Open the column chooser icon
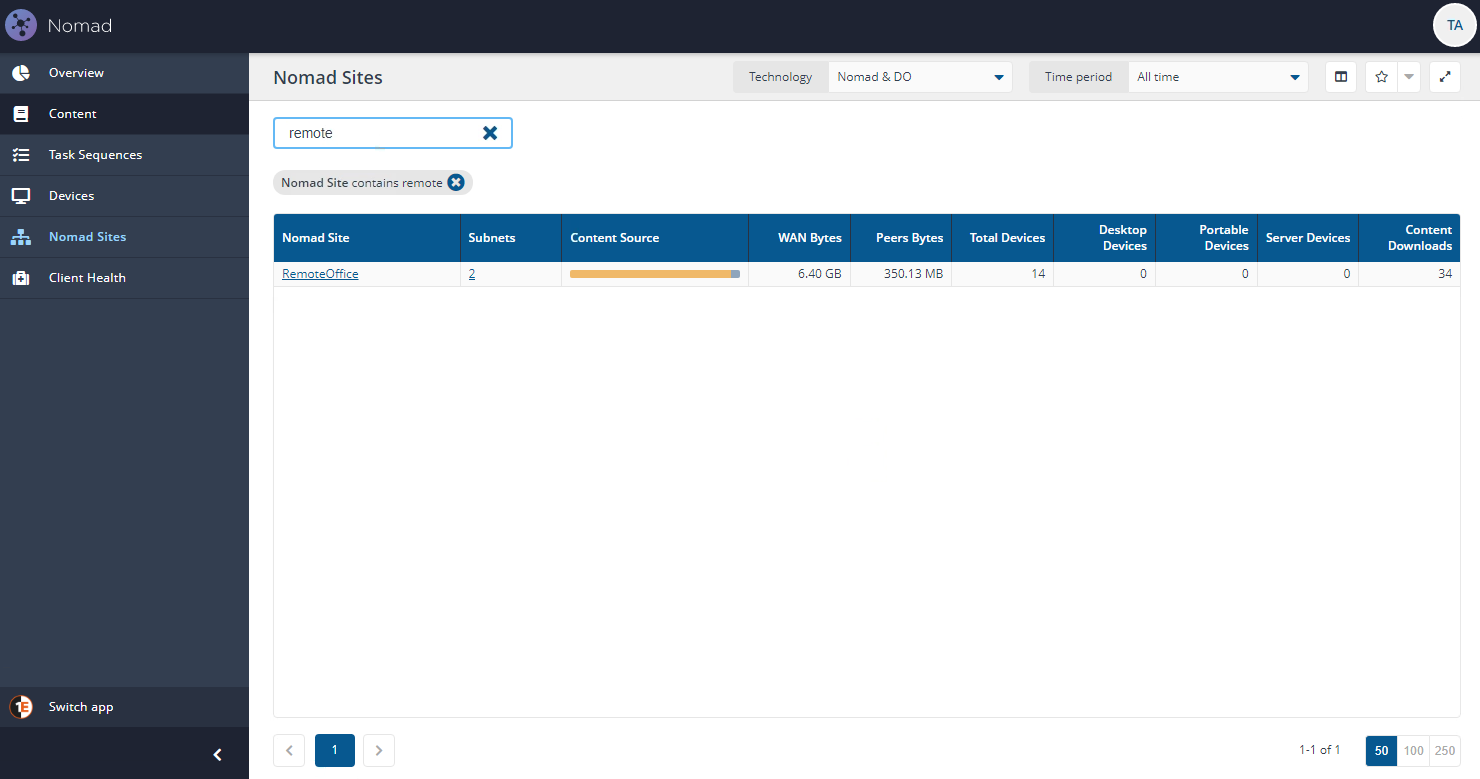The height and width of the screenshot is (779, 1480). point(1341,77)
